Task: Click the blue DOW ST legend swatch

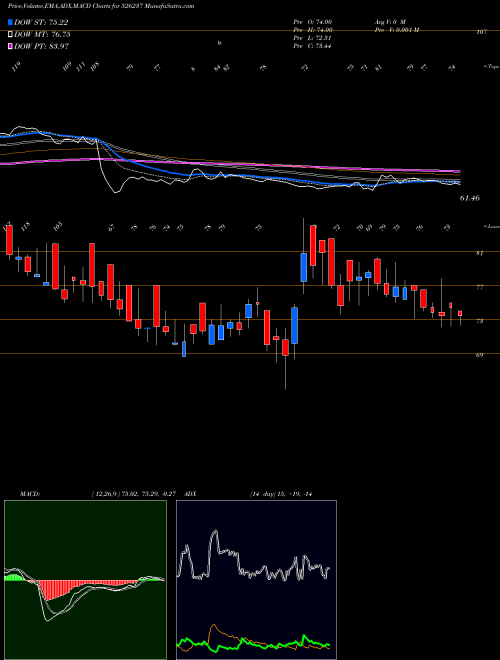Action: 10,22
